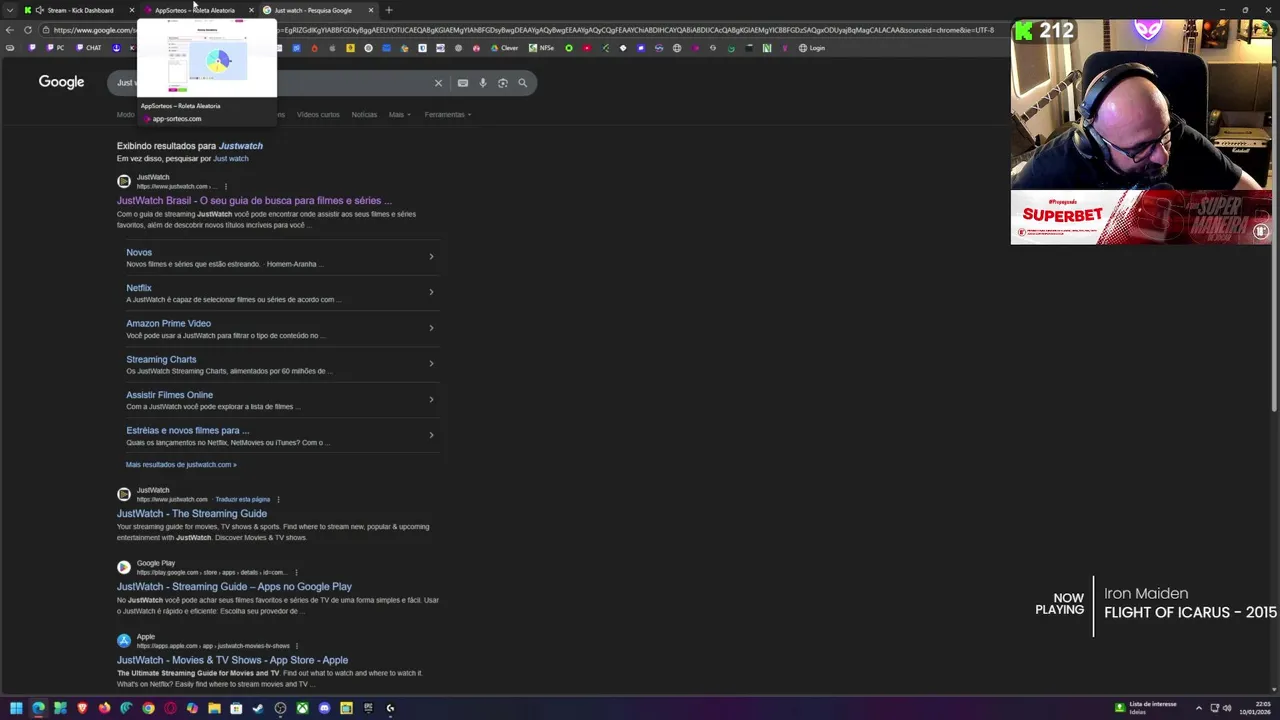Open Microsoft Store from the taskbar

click(236, 708)
